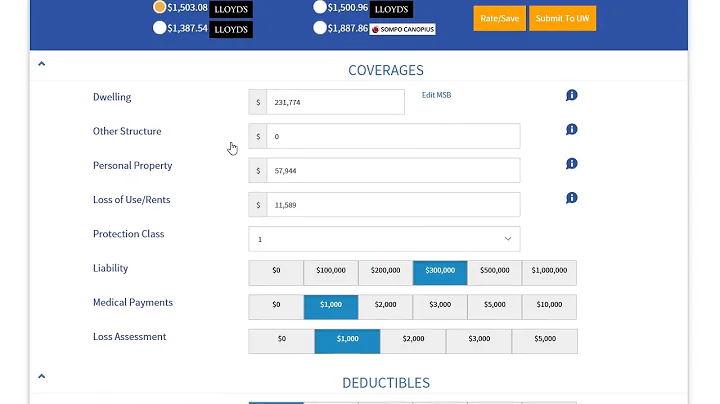Select the $1,887.86 Sompo Canopius radio
Image resolution: width=720 pixels, height=404 pixels.
[320, 28]
